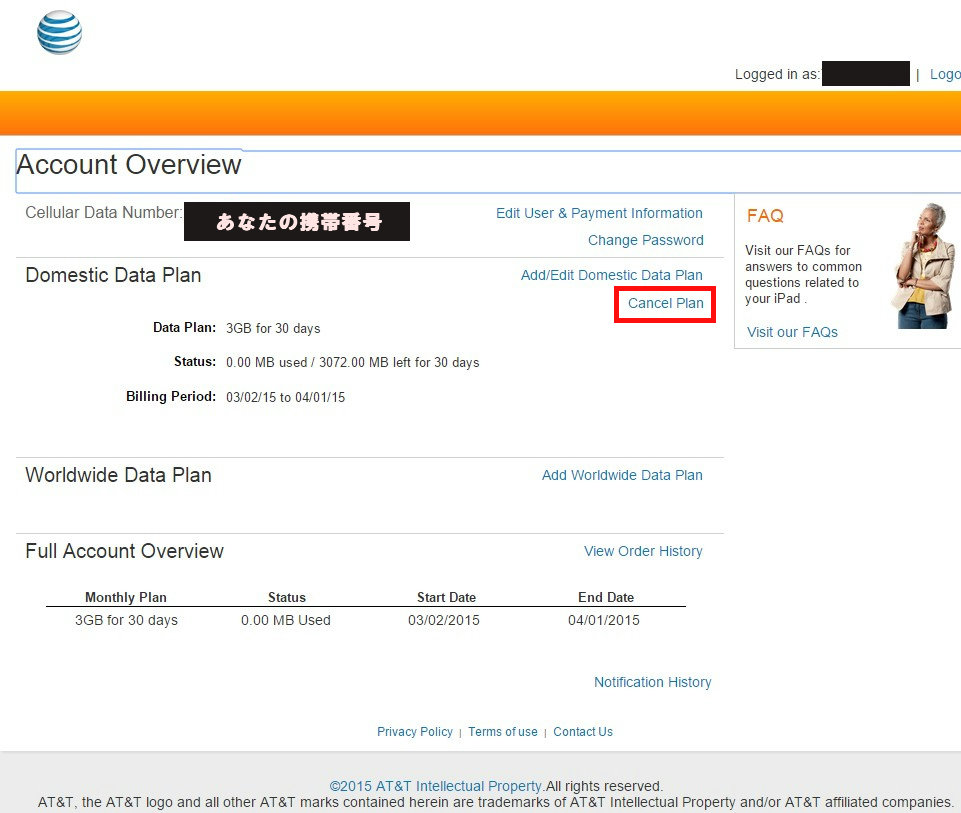
Task: Click the Cellular Data Number label
Action: pyautogui.click(x=104, y=213)
